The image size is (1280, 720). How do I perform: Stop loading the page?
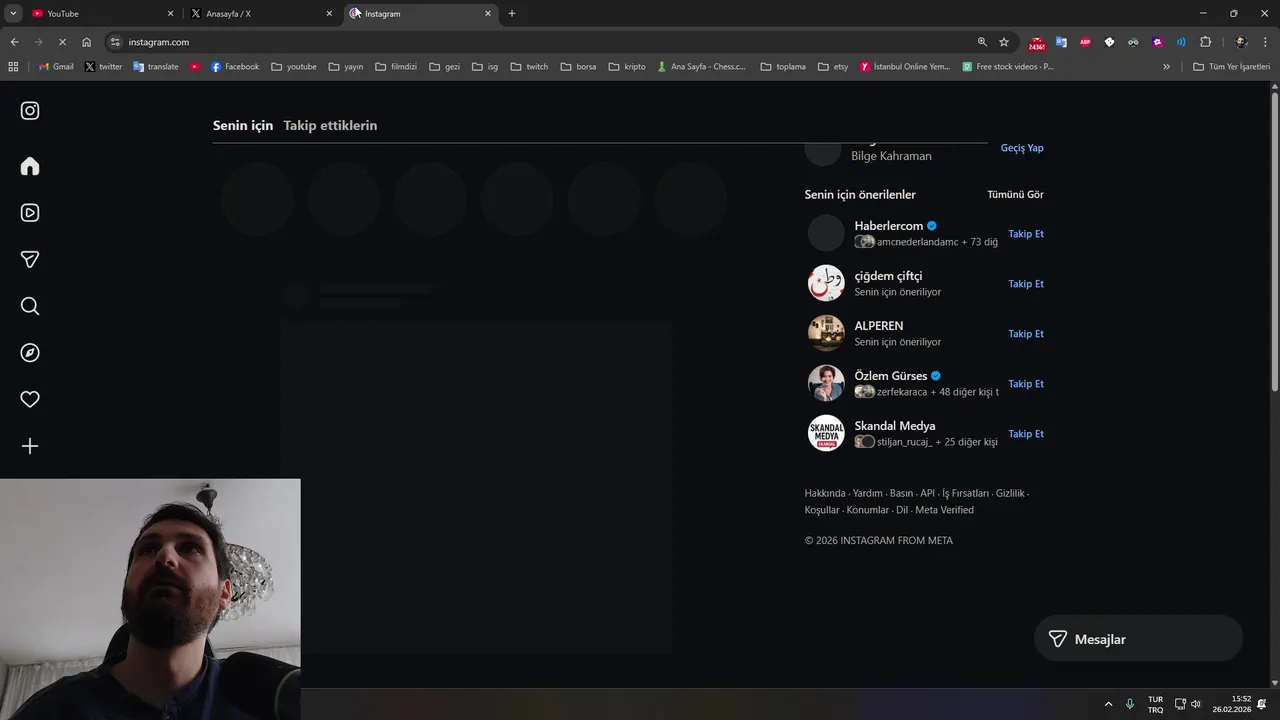62,42
